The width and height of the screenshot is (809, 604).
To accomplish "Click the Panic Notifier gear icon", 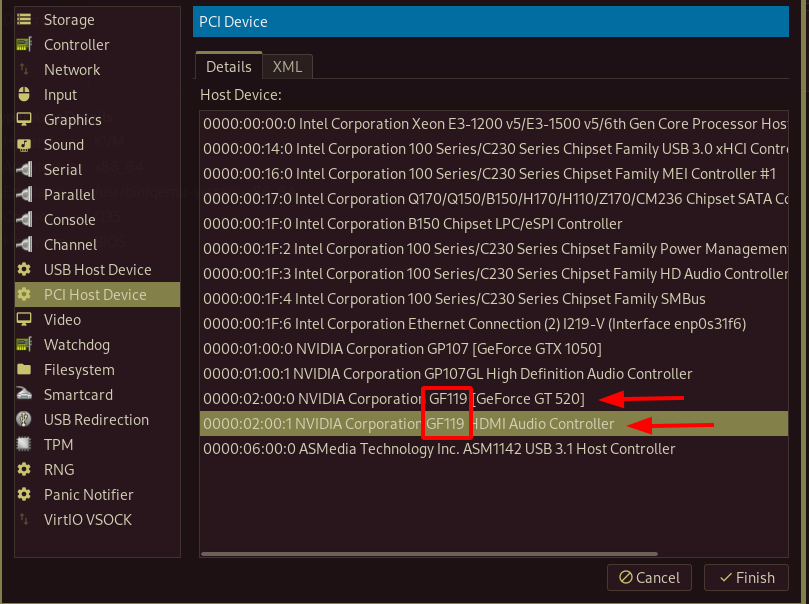I will click(24, 495).
